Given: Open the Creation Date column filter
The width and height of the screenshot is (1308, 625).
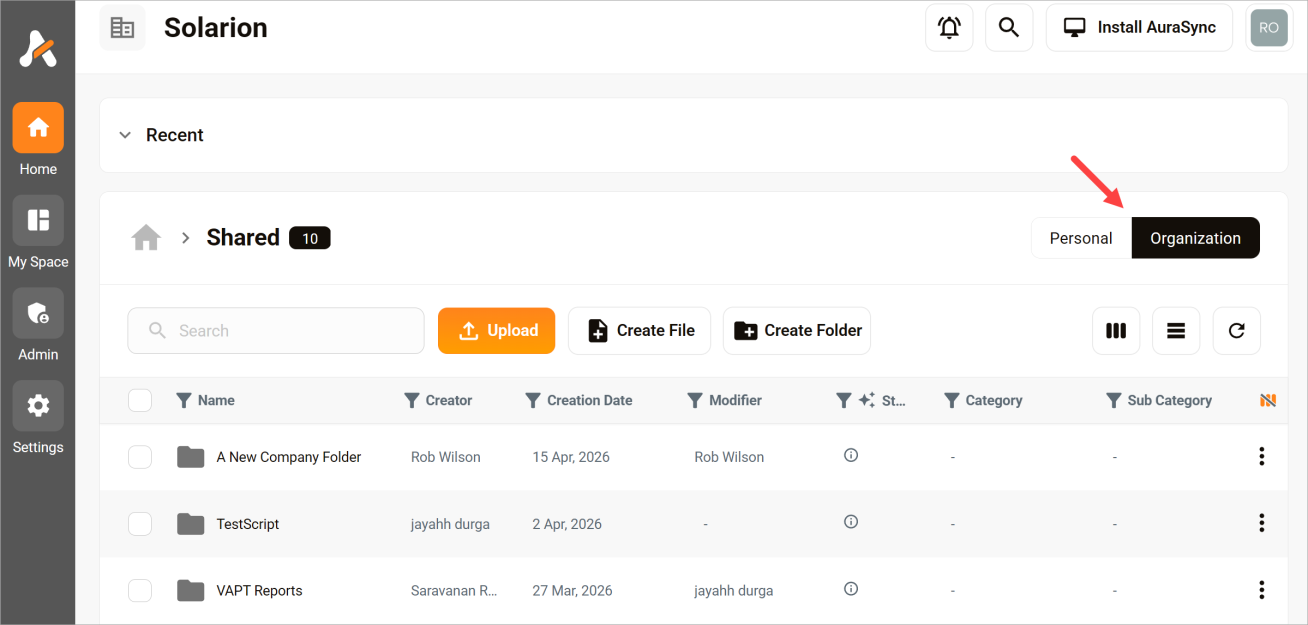Looking at the screenshot, I should pyautogui.click(x=533, y=400).
